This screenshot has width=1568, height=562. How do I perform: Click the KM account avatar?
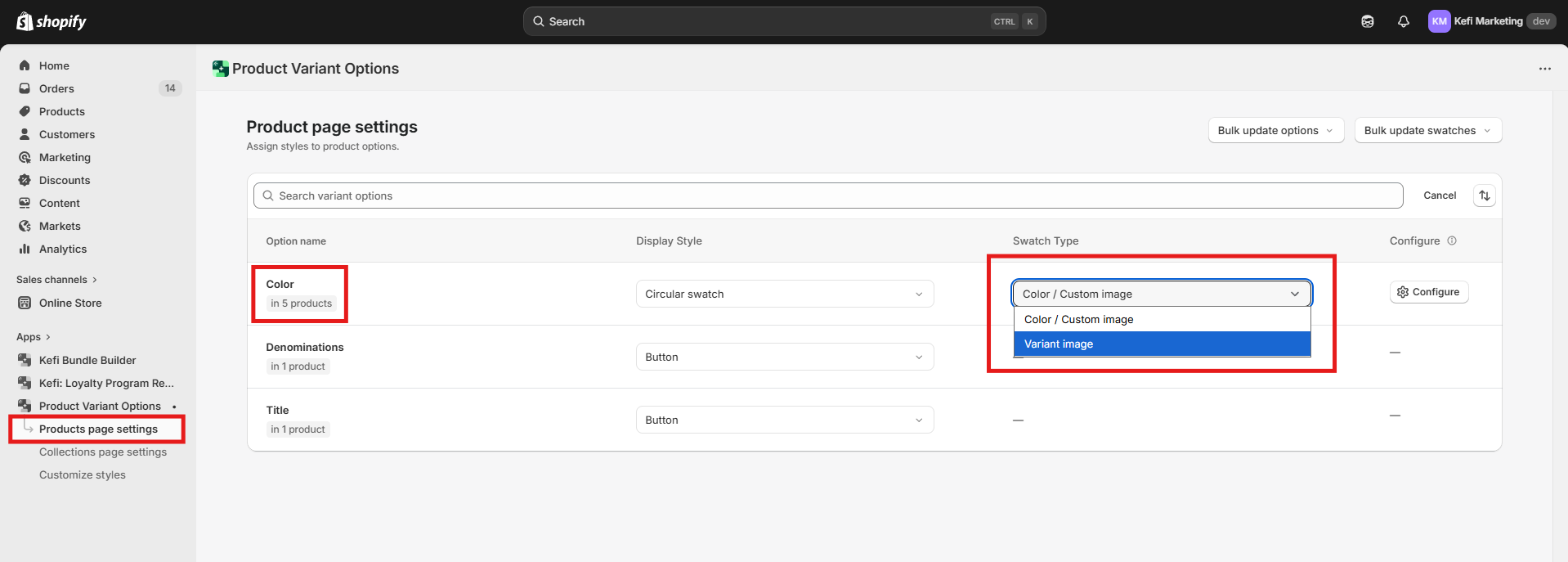pos(1439,21)
